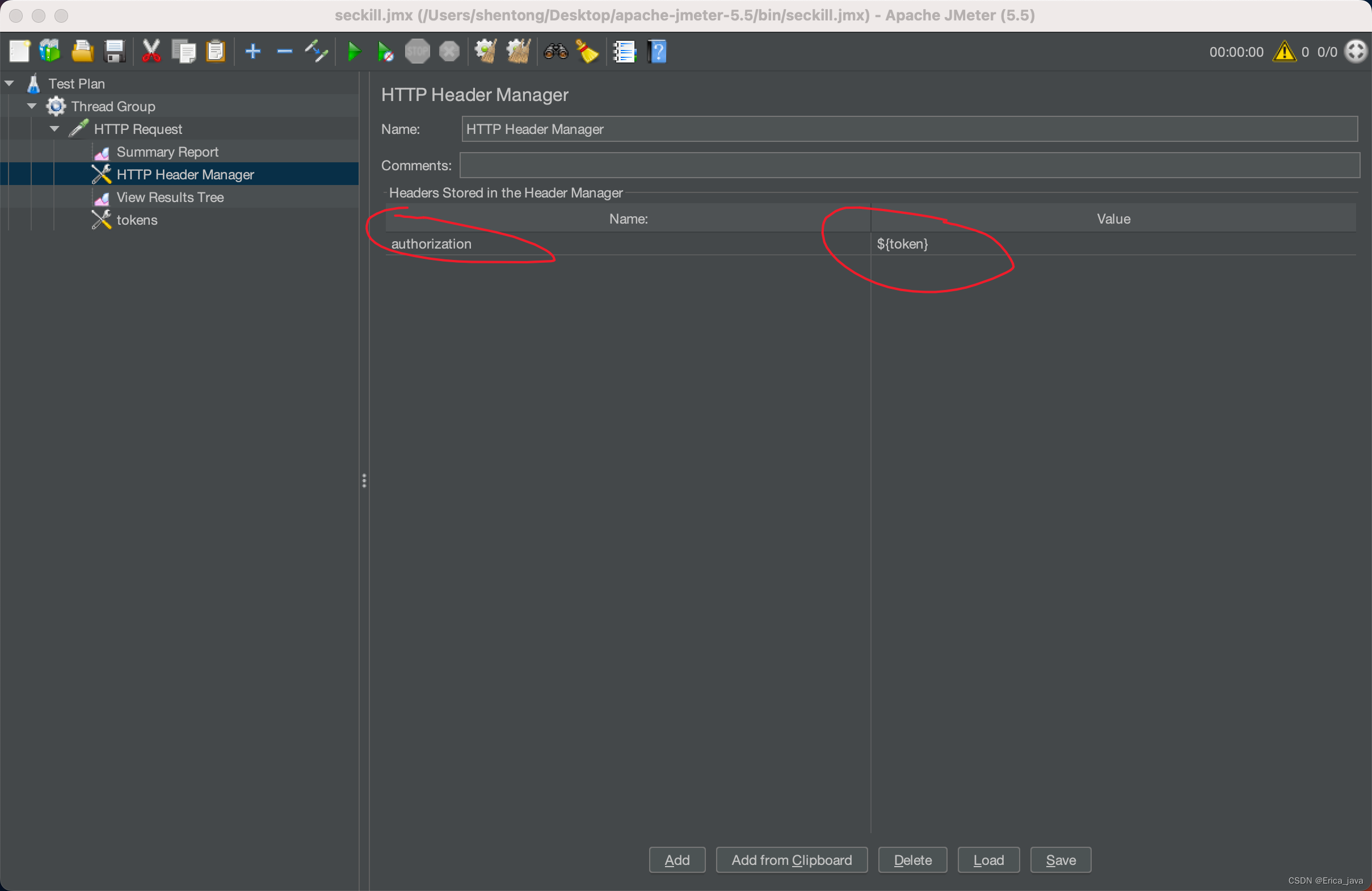Image resolution: width=1372 pixels, height=891 pixels.
Task: Click the ${token} Value field
Action: point(1113,243)
